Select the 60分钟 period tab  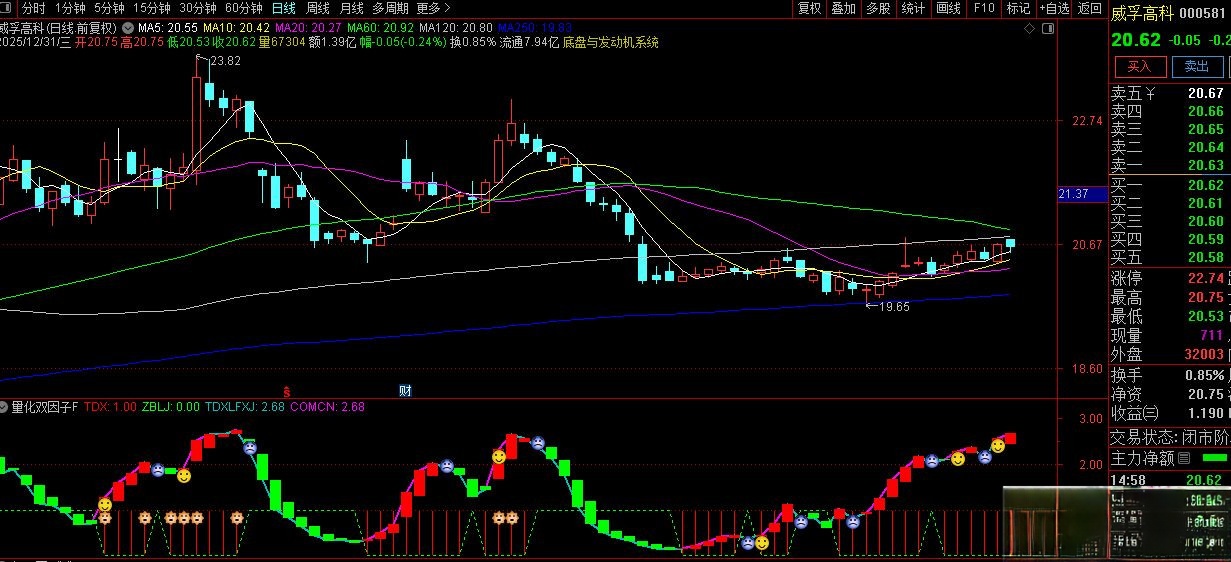coord(243,8)
